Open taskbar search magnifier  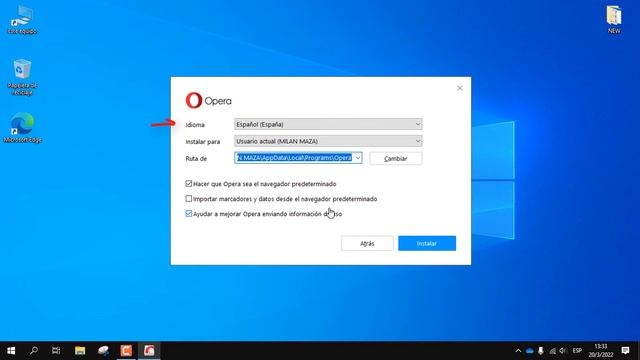(34, 351)
